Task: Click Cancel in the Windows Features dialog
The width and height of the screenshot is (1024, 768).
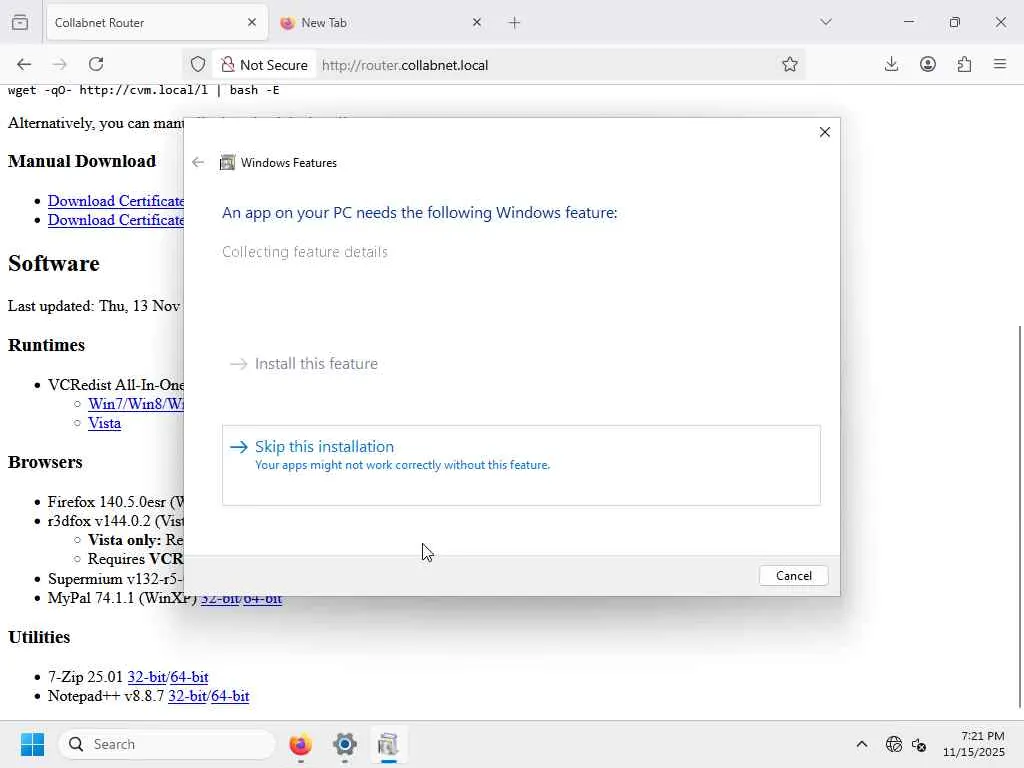Action: (793, 575)
